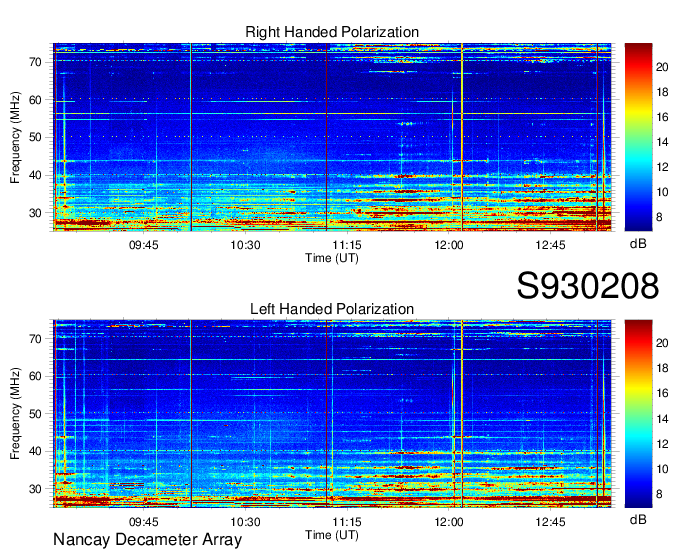
Task: Click 30 MHz tick on Left Handed plot
Action: (36, 490)
